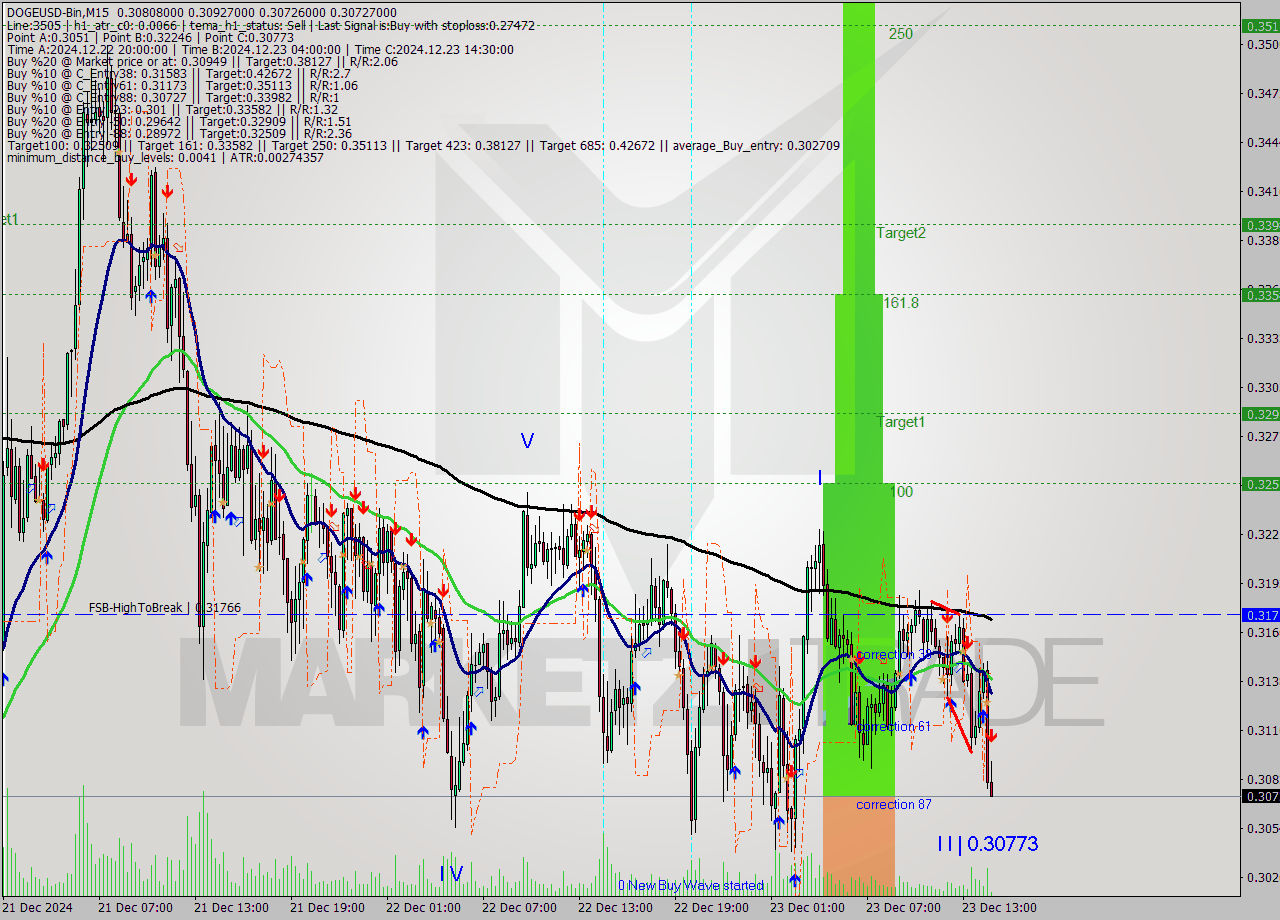Image resolution: width=1280 pixels, height=920 pixels.
Task: Click the lone blue 'V' wave label
Action: (527, 441)
